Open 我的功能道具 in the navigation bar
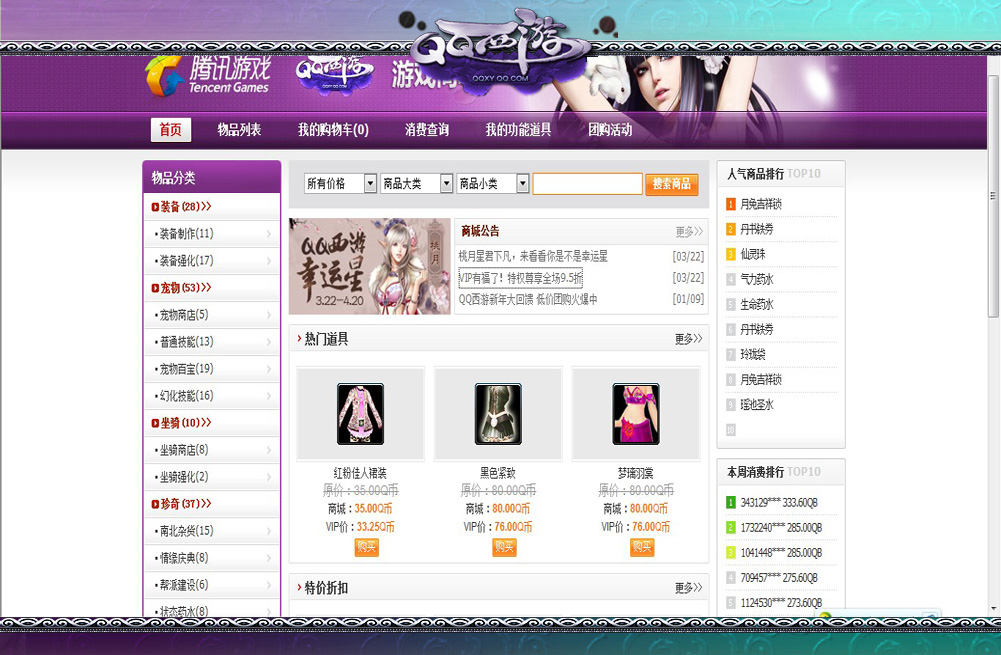The image size is (1001, 655). [x=518, y=130]
